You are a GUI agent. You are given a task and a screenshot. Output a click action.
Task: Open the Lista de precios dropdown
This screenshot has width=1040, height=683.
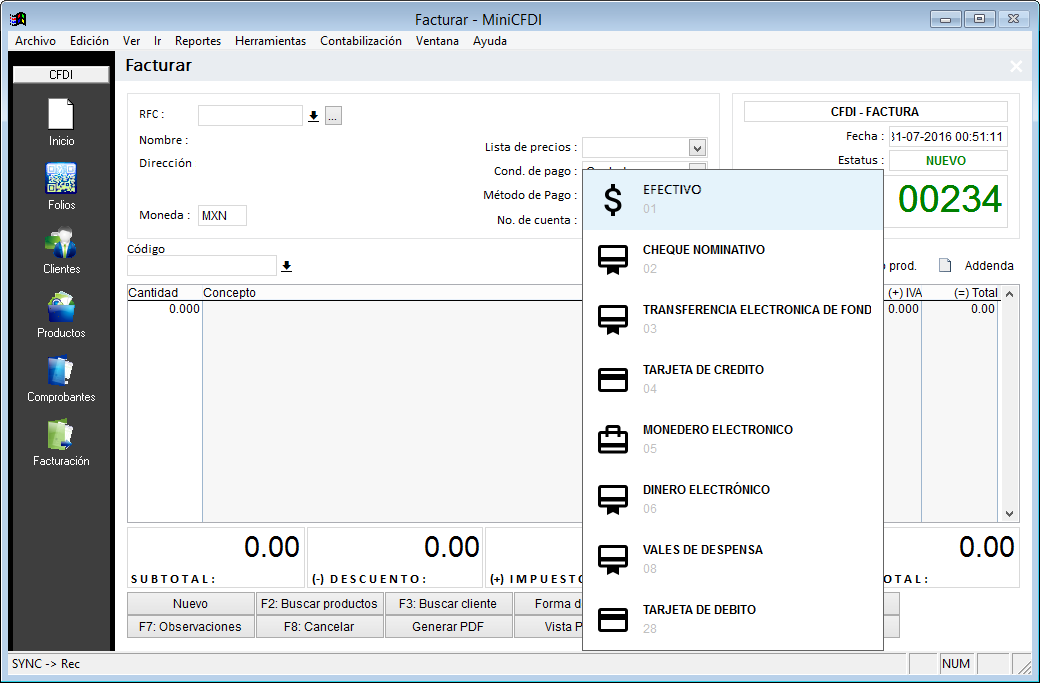pyautogui.click(x=696, y=147)
